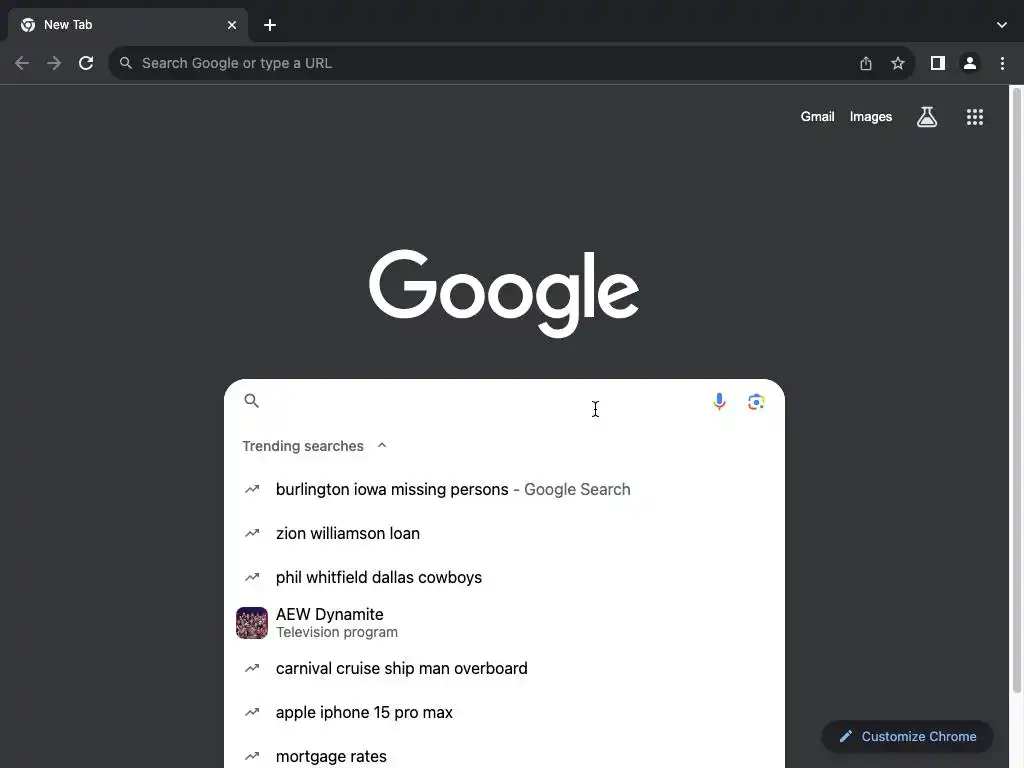This screenshot has width=1024, height=768.
Task: Start voice search with the microphone
Action: [719, 402]
